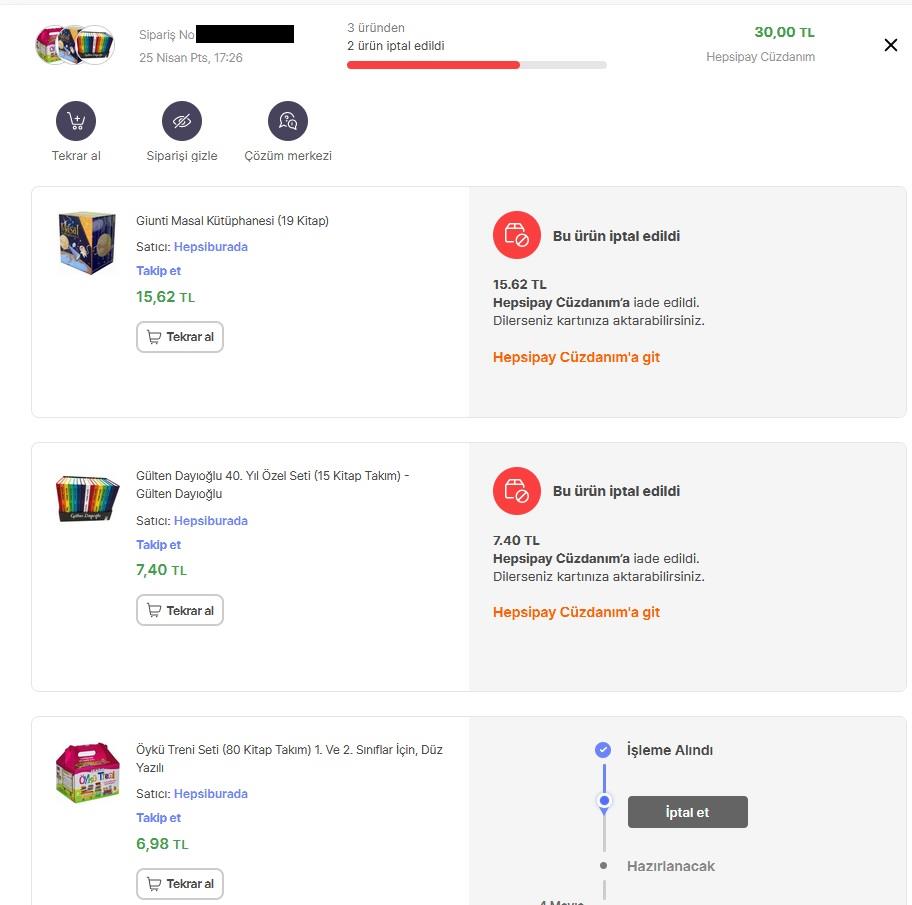Click Takip et under Gülten Dayıoğlu set
Viewport: 912px width, 905px height.
point(158,545)
